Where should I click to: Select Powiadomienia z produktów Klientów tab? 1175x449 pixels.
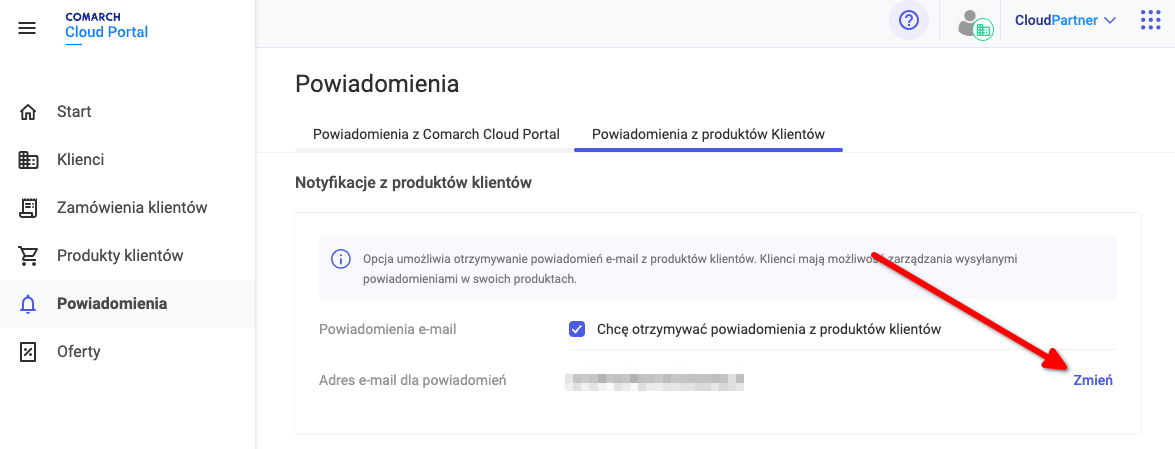click(708, 135)
